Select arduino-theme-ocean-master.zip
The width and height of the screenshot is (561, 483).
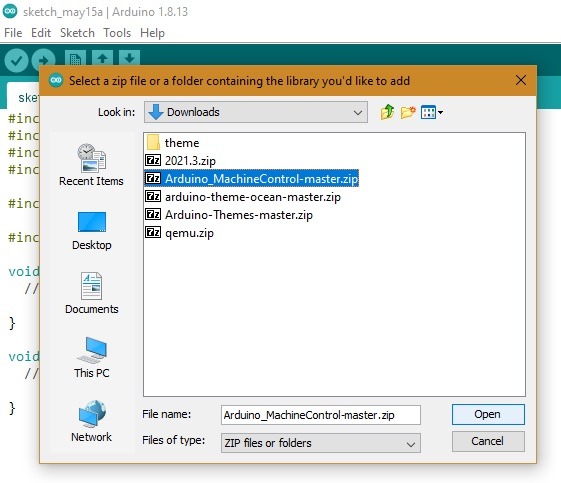pyautogui.click(x=253, y=197)
